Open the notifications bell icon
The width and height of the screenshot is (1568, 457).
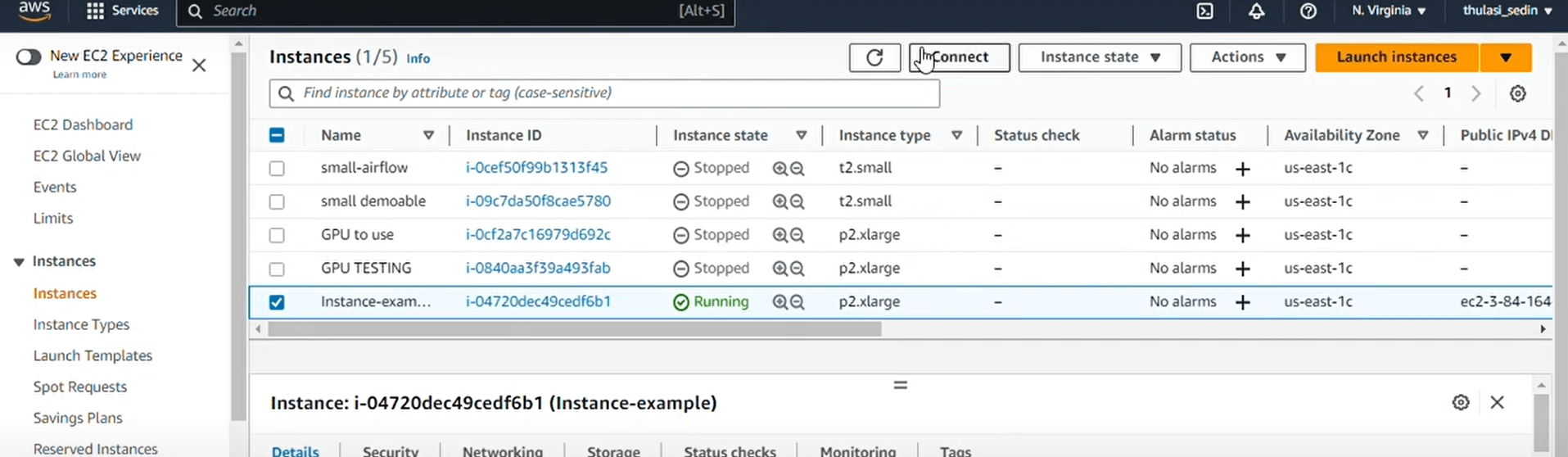tap(1256, 11)
